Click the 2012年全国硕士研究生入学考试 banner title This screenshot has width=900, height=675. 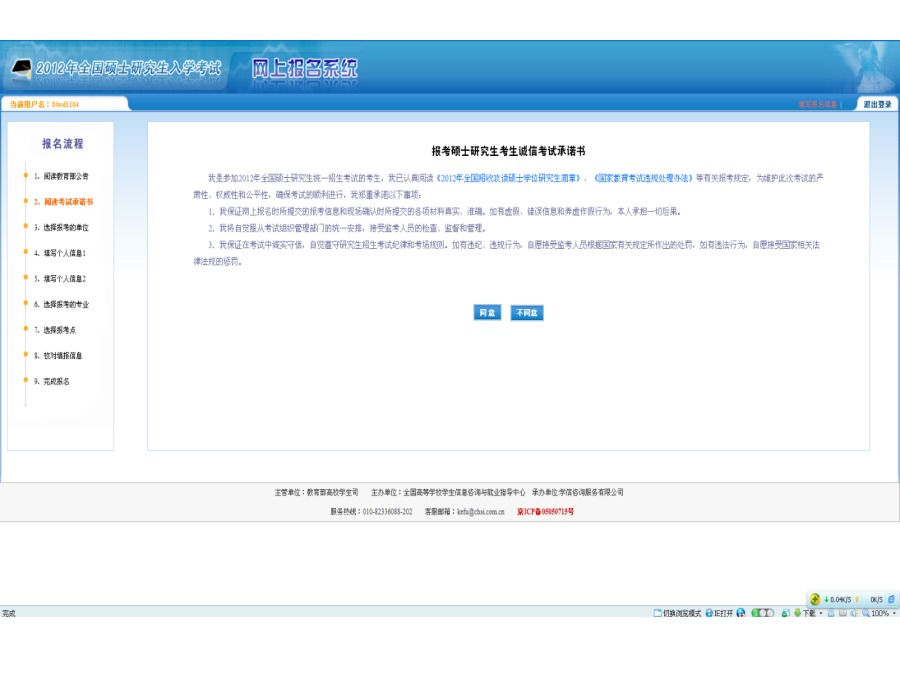point(129,68)
